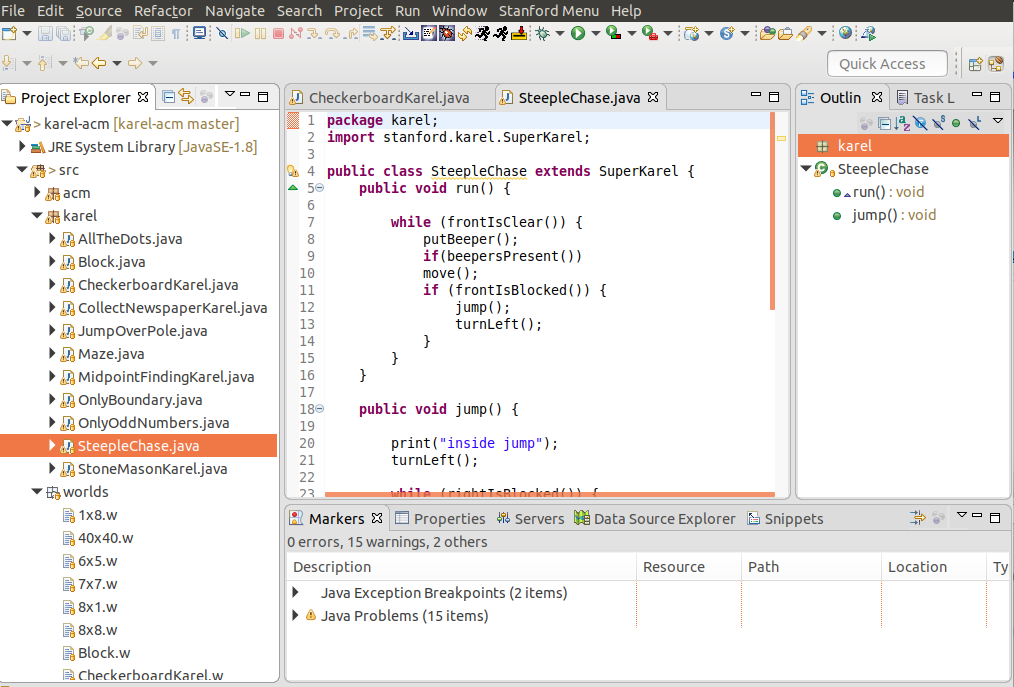Click the red Terminate stop icon
The width and height of the screenshot is (1014, 687).
(x=277, y=33)
